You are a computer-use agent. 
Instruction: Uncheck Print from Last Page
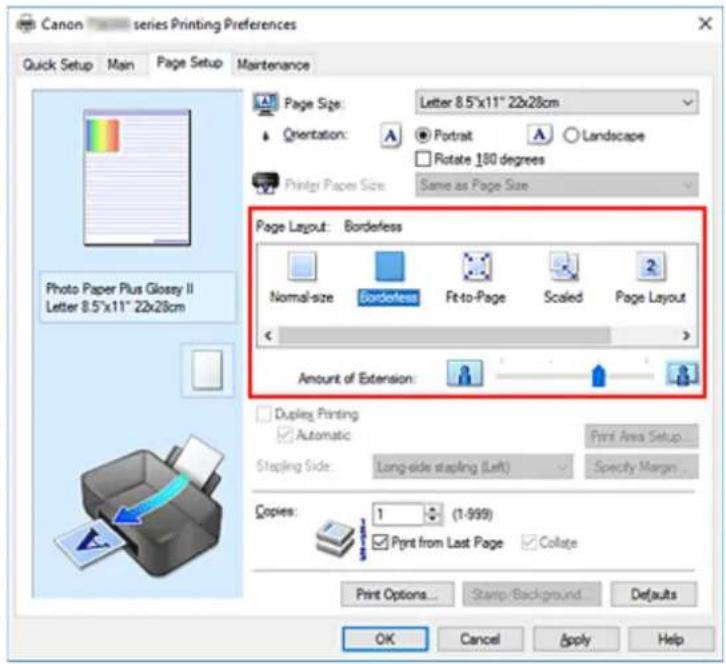pyautogui.click(x=380, y=542)
